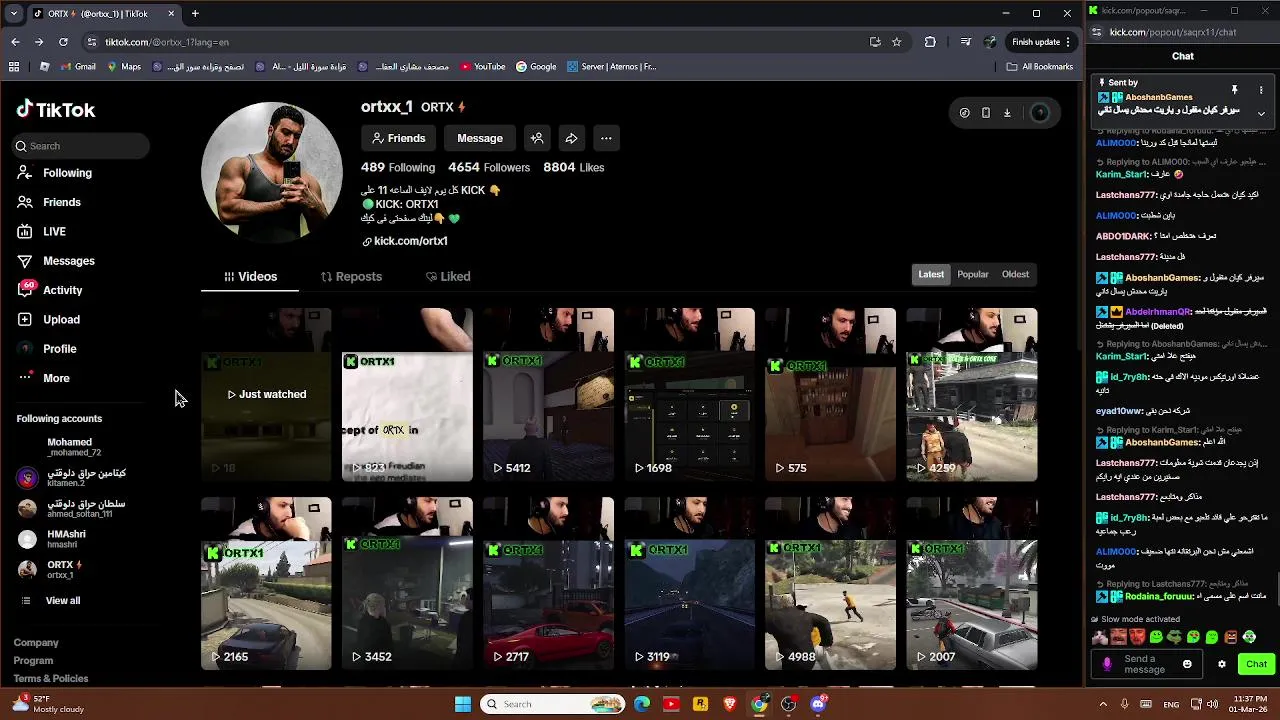
Task: Click the media control icon in Chrome toolbar
Action: pos(965,42)
